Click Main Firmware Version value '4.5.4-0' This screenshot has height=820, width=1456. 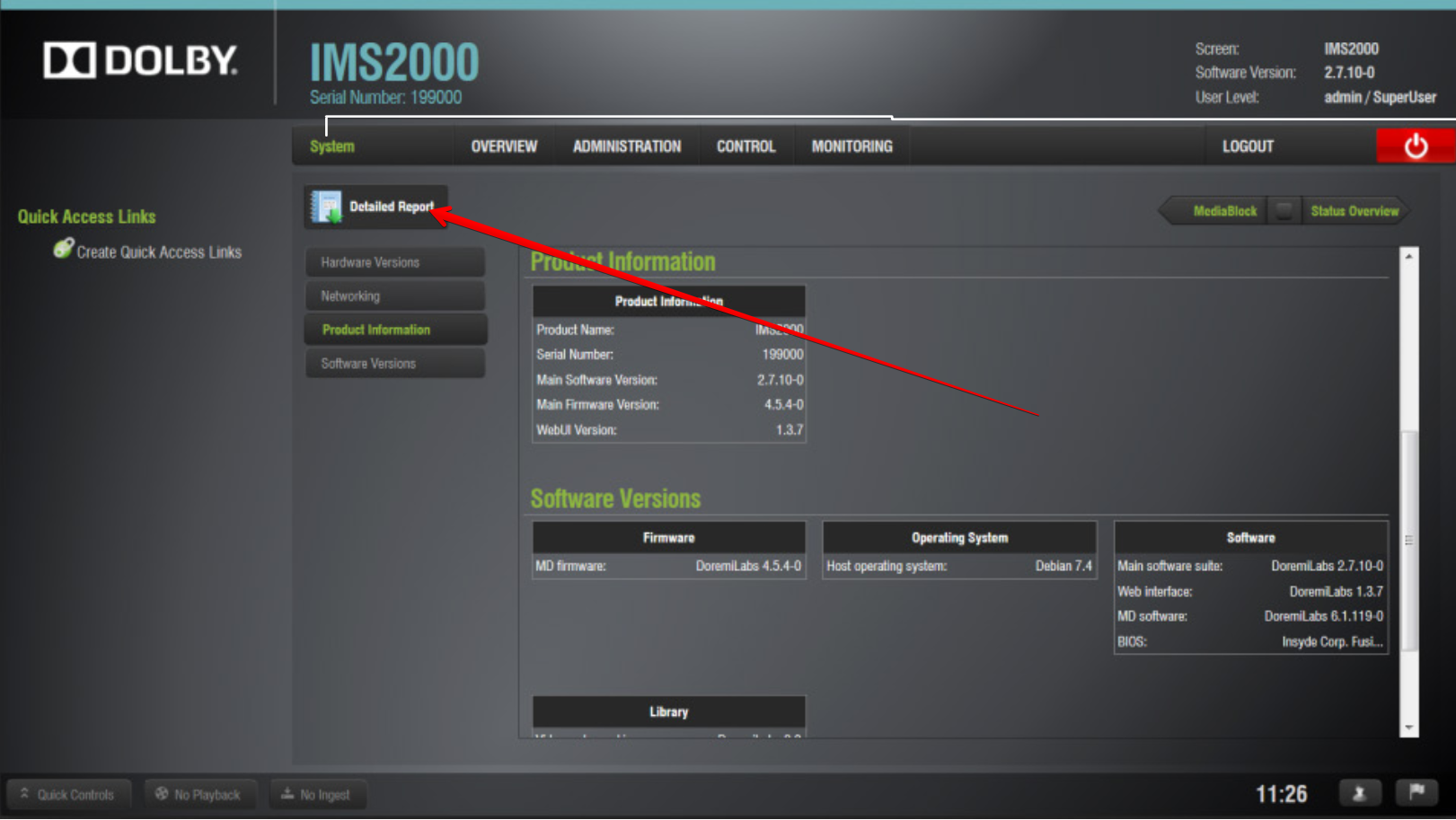(784, 405)
